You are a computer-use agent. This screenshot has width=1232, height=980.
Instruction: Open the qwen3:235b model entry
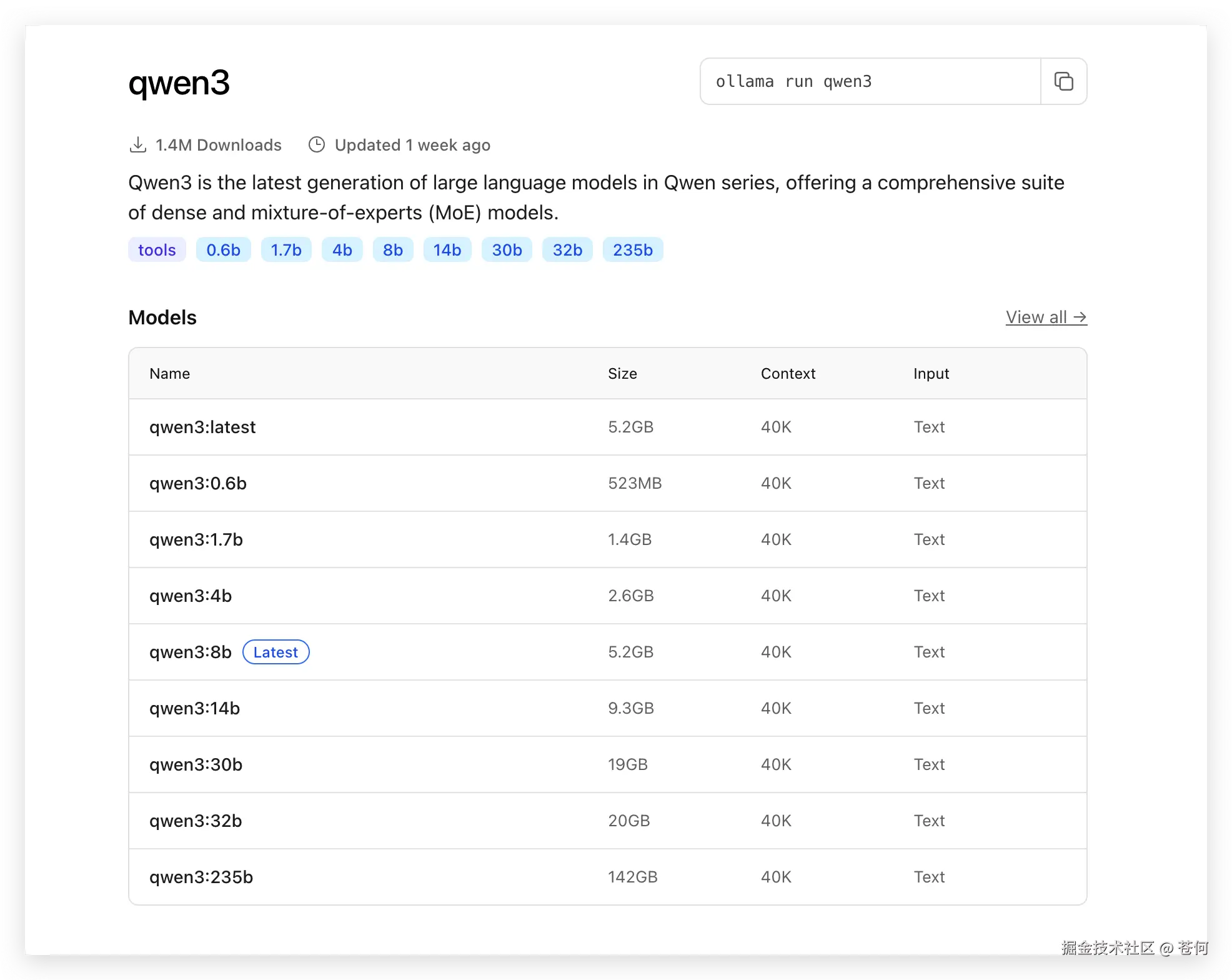201,877
